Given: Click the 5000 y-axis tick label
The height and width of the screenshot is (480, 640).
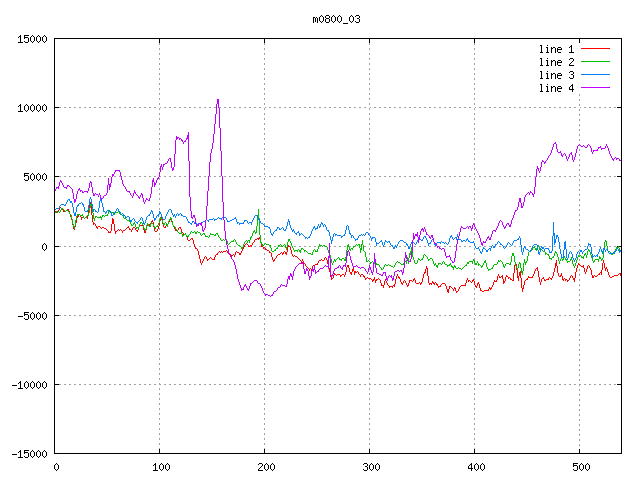Looking at the screenshot, I should [35, 177].
